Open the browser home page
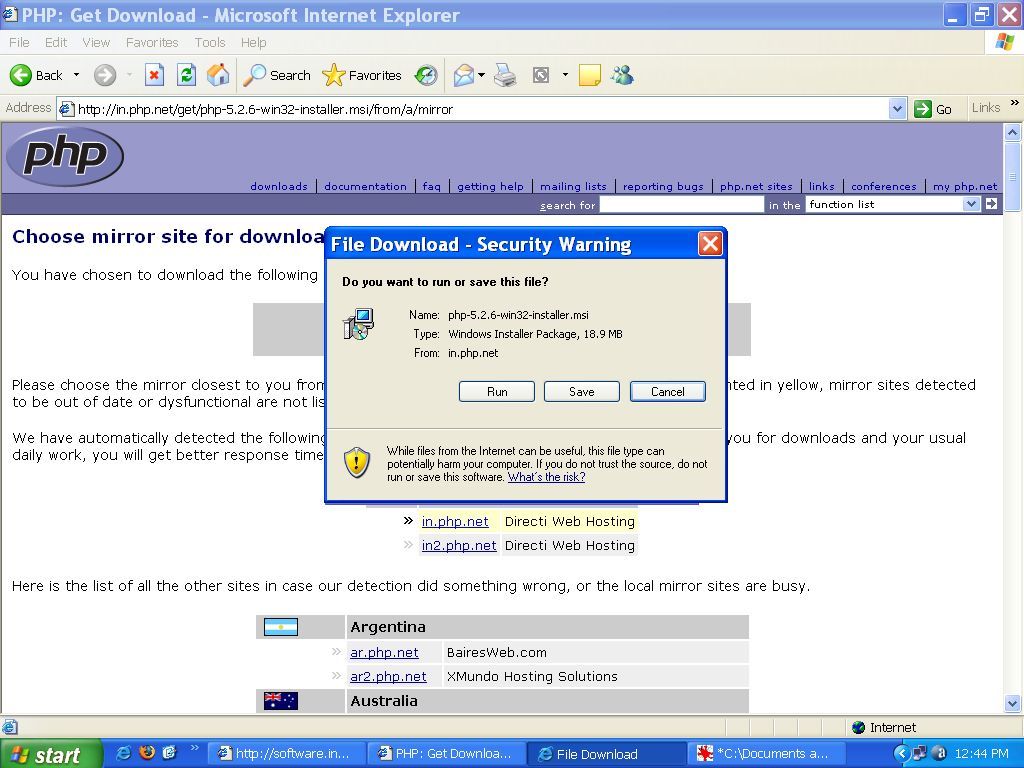This screenshot has height=768, width=1024. [218, 75]
